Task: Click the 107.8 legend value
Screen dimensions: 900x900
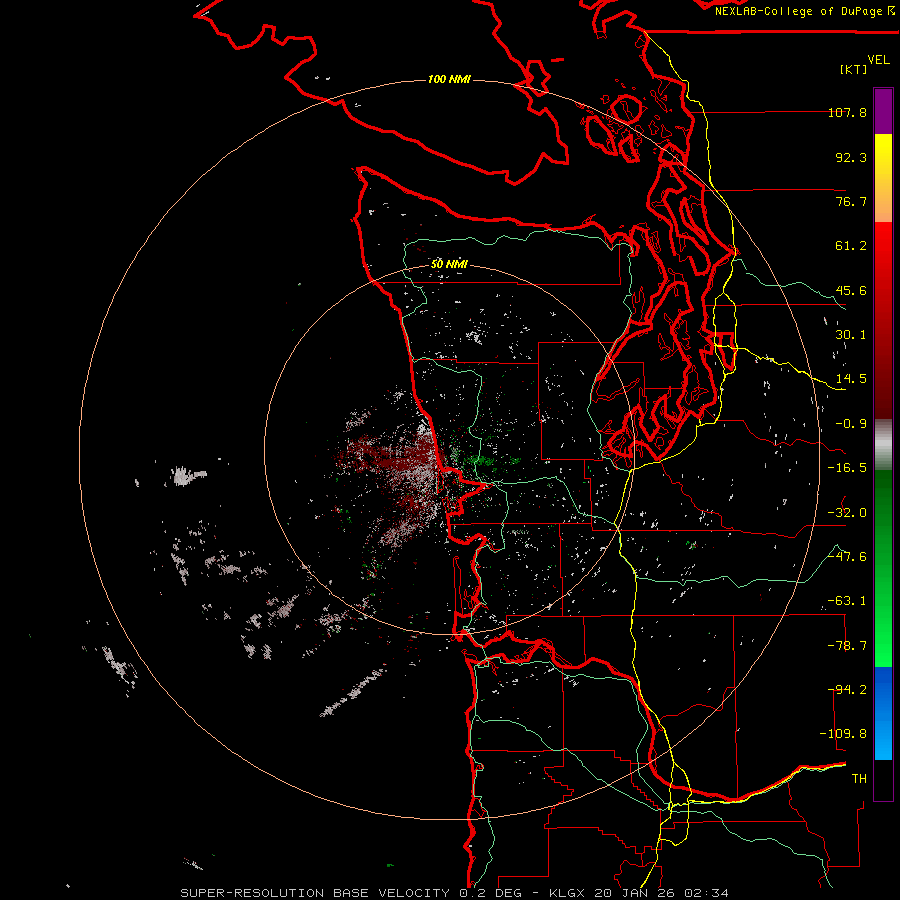Action: point(847,112)
